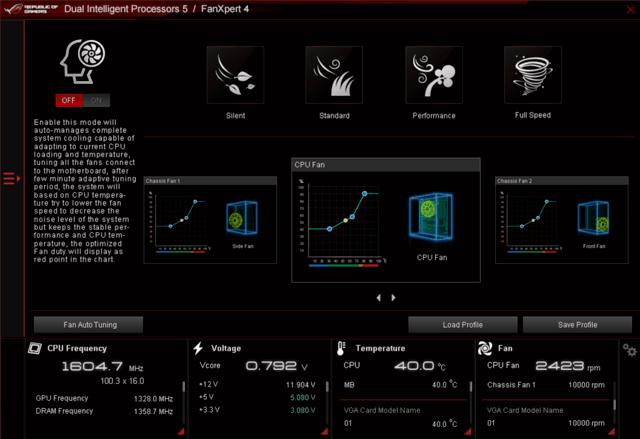Click the AI fan head icon
This screenshot has width=640, height=439.
point(82,61)
